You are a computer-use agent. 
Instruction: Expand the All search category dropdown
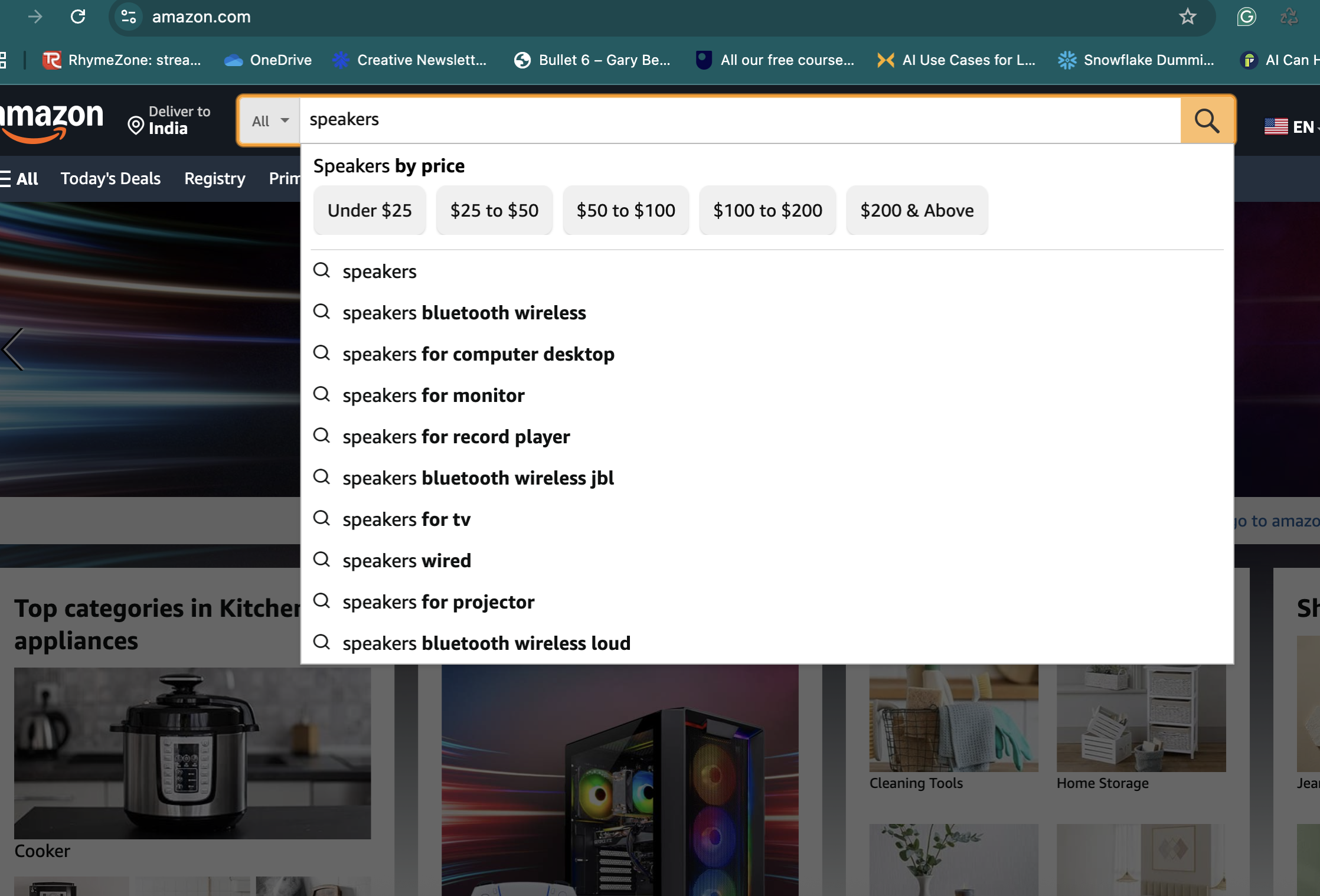pyautogui.click(x=270, y=121)
